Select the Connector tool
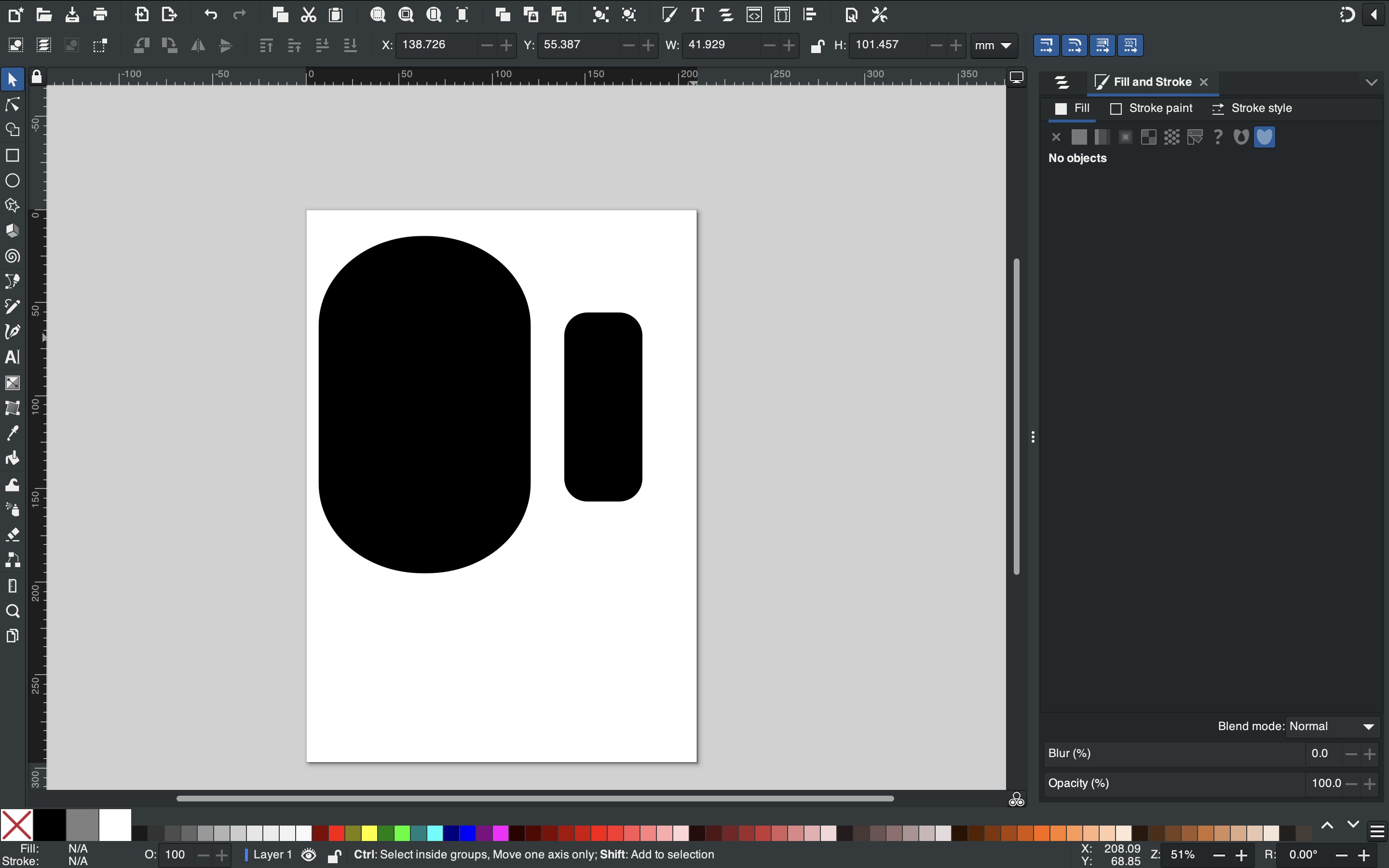Image resolution: width=1389 pixels, height=868 pixels. [12, 560]
